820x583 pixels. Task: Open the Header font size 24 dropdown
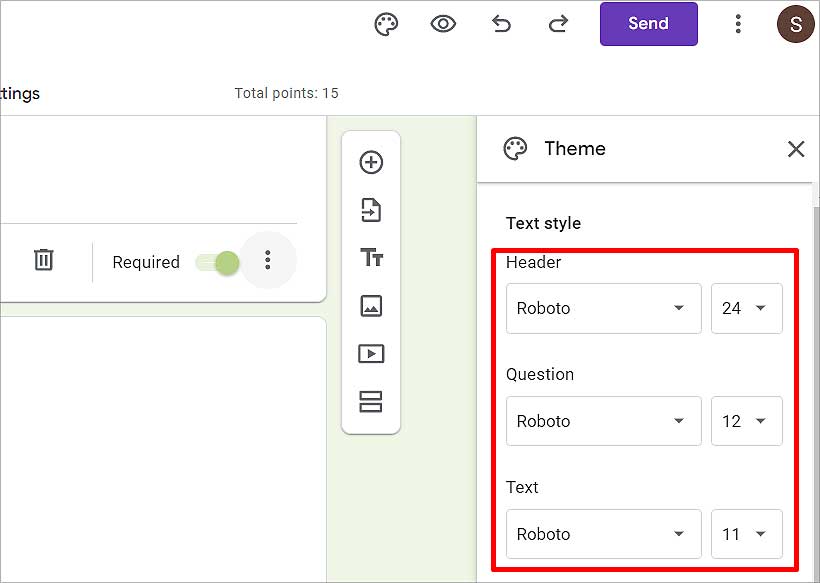tap(746, 308)
